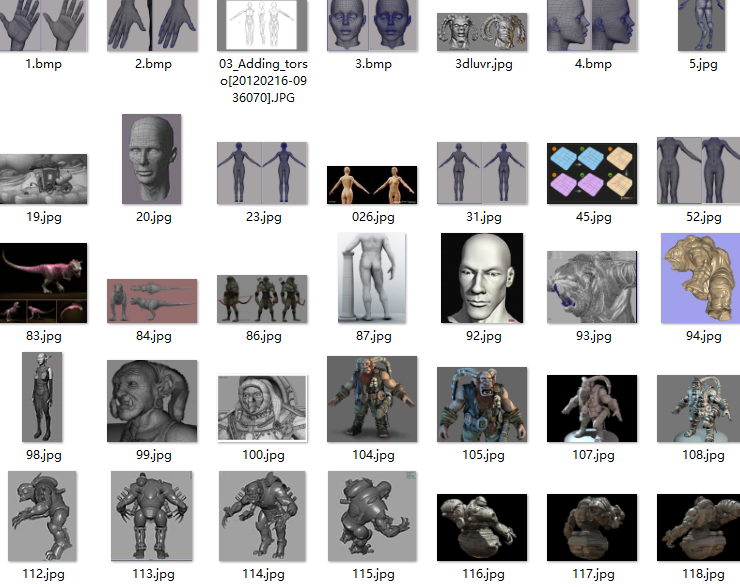Select the 99.jpg goblin head thumbnail

point(151,401)
